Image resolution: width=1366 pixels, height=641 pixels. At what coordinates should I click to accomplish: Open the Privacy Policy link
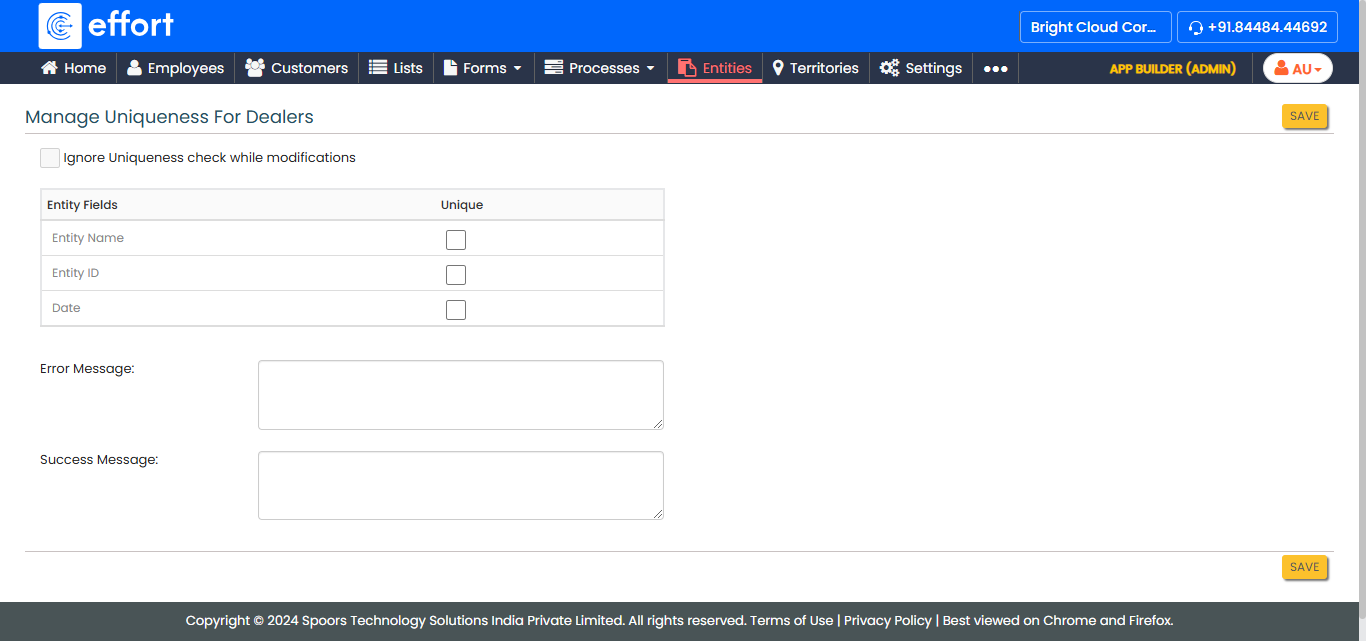[887, 620]
